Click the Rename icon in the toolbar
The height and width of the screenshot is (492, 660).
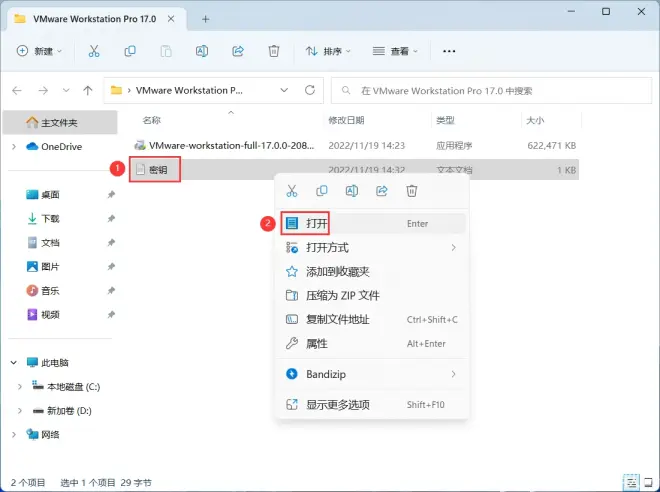(x=202, y=51)
